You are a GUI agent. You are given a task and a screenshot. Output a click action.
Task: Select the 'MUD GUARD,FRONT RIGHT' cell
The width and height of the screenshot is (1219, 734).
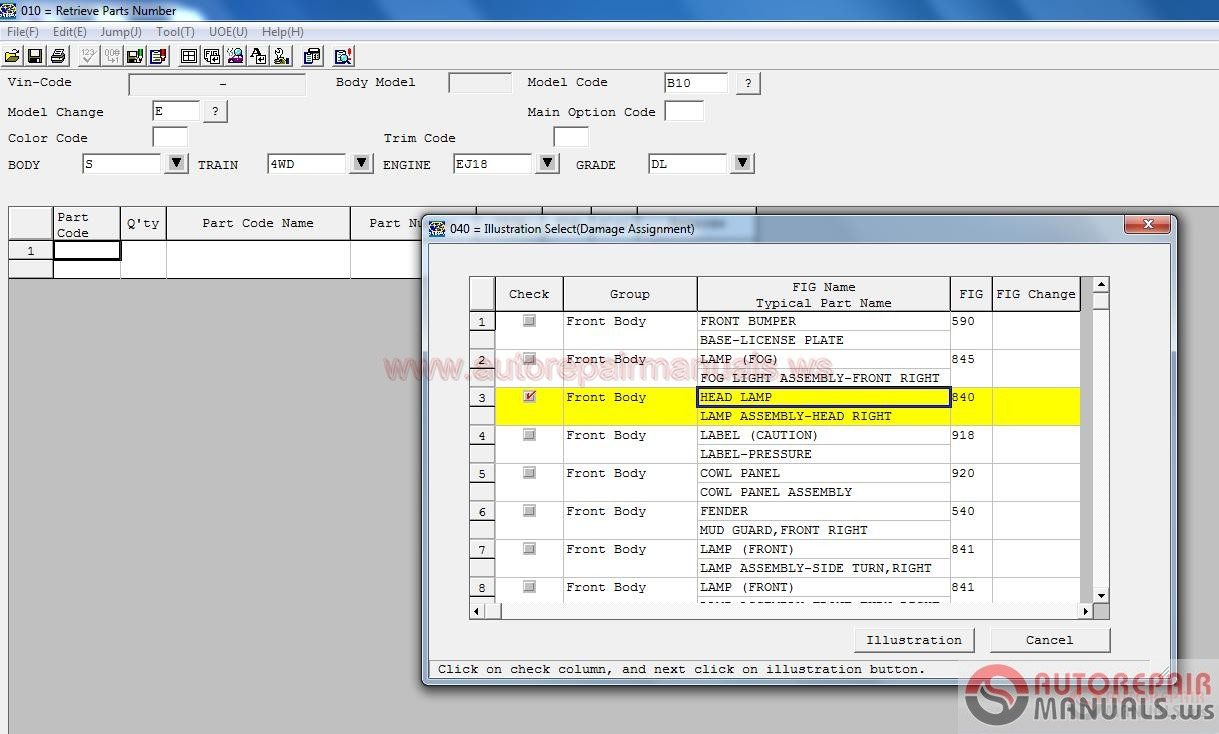pyautogui.click(x=823, y=530)
